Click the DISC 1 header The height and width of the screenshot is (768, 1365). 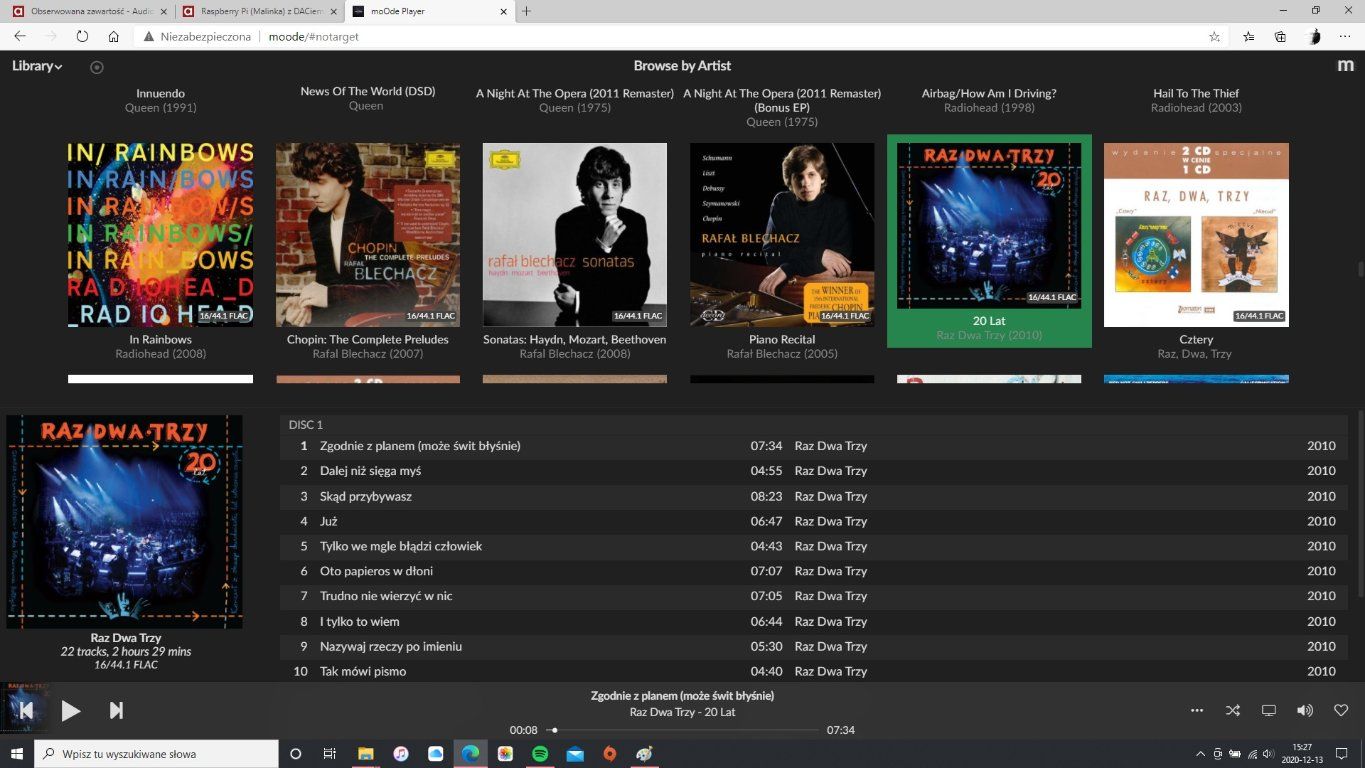(x=306, y=425)
